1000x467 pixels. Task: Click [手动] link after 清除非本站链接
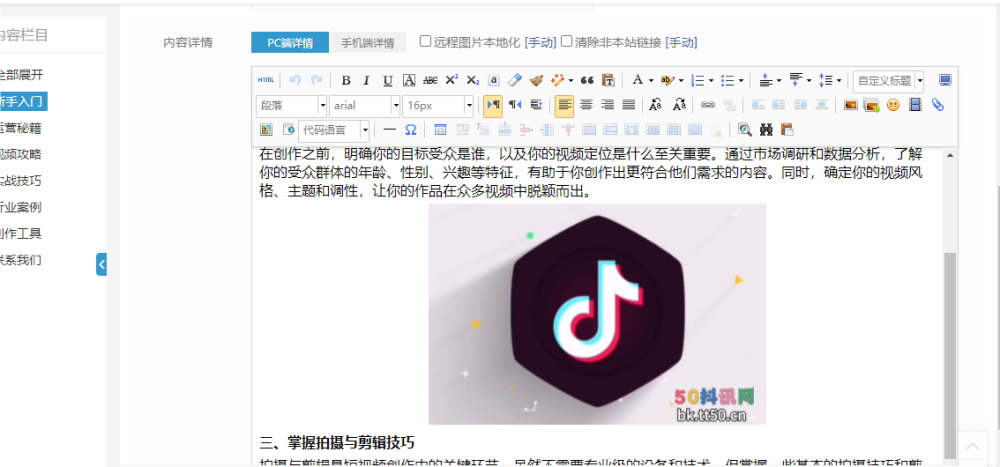tap(681, 43)
